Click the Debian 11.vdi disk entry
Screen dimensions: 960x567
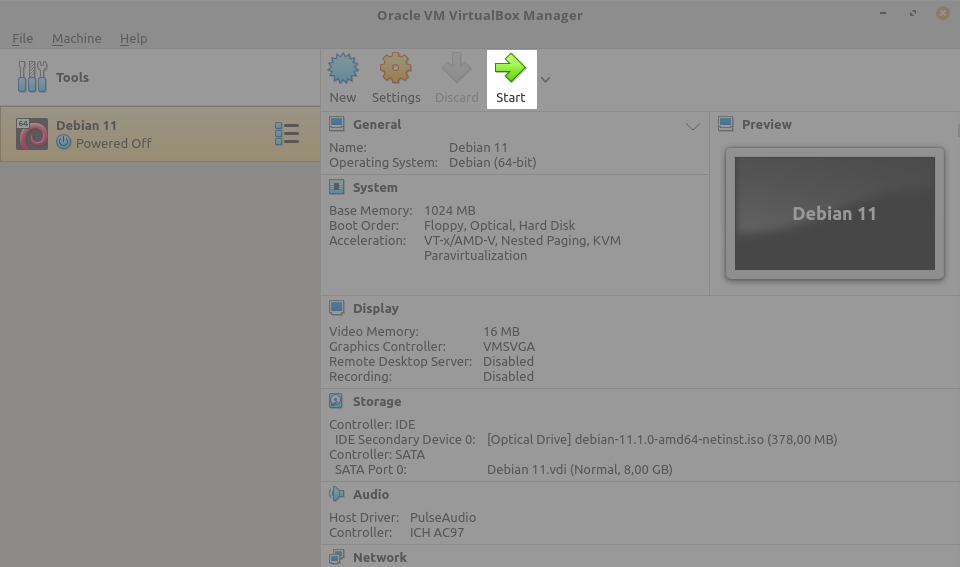(x=579, y=470)
